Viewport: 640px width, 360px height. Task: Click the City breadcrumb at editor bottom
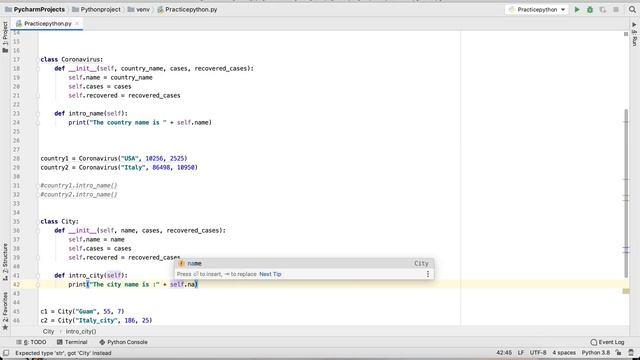48,331
